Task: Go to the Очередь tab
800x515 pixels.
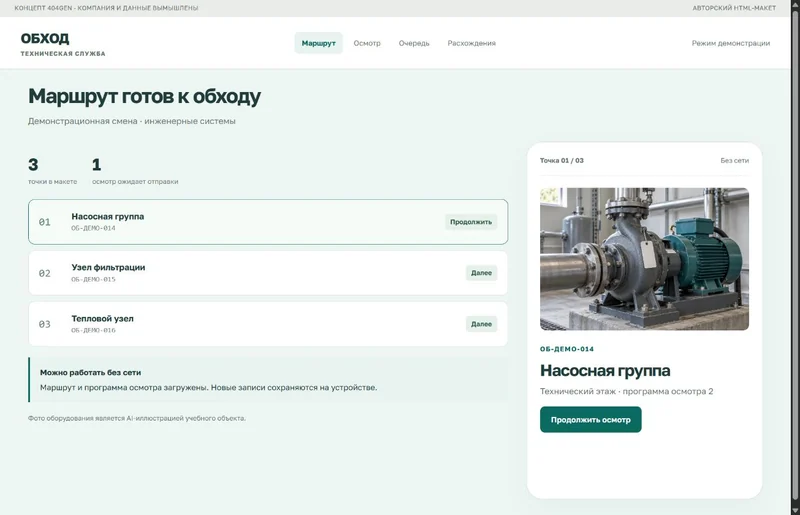Action: (414, 43)
